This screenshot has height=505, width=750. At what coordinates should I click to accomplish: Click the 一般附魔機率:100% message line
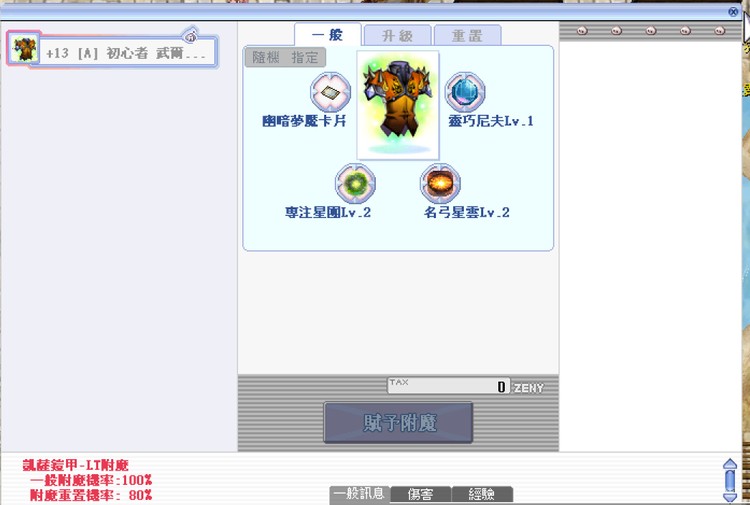pyautogui.click(x=90, y=480)
